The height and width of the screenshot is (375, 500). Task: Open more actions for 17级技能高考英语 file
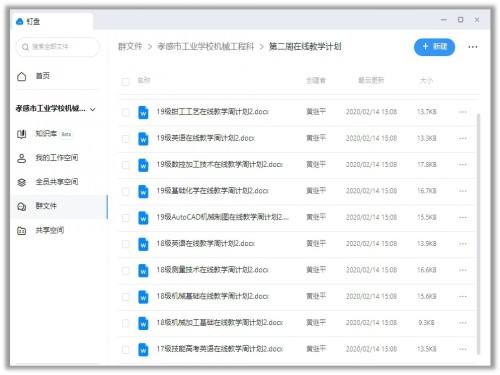(x=463, y=349)
